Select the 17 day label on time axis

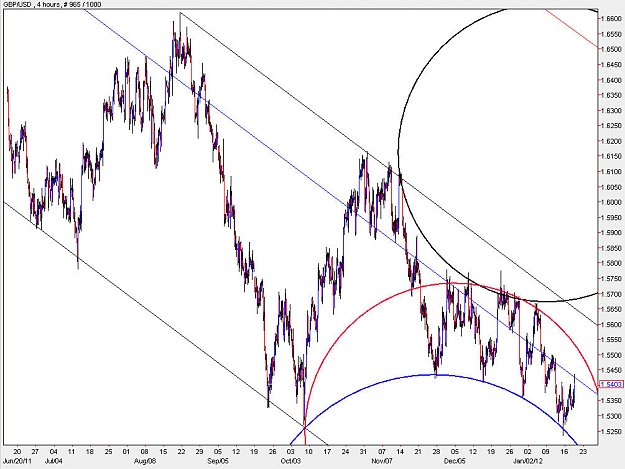(x=327, y=451)
